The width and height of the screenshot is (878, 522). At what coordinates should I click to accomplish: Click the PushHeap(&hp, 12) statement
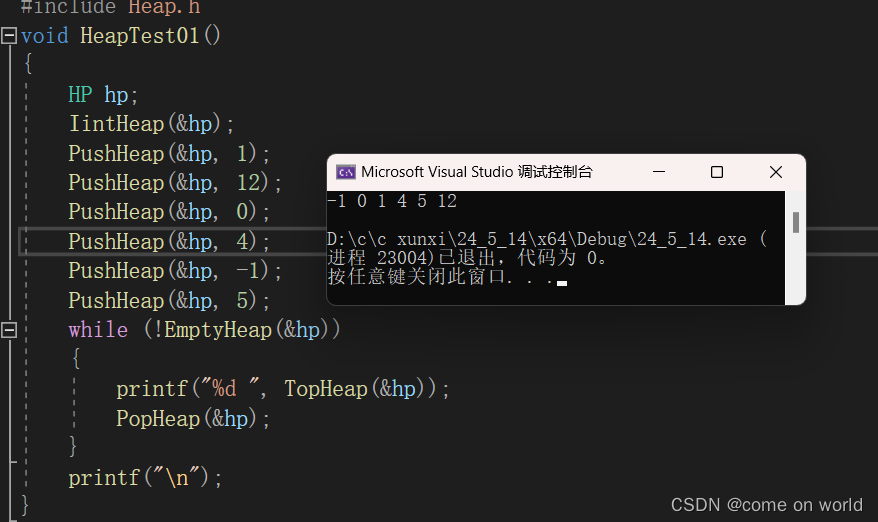(175, 183)
